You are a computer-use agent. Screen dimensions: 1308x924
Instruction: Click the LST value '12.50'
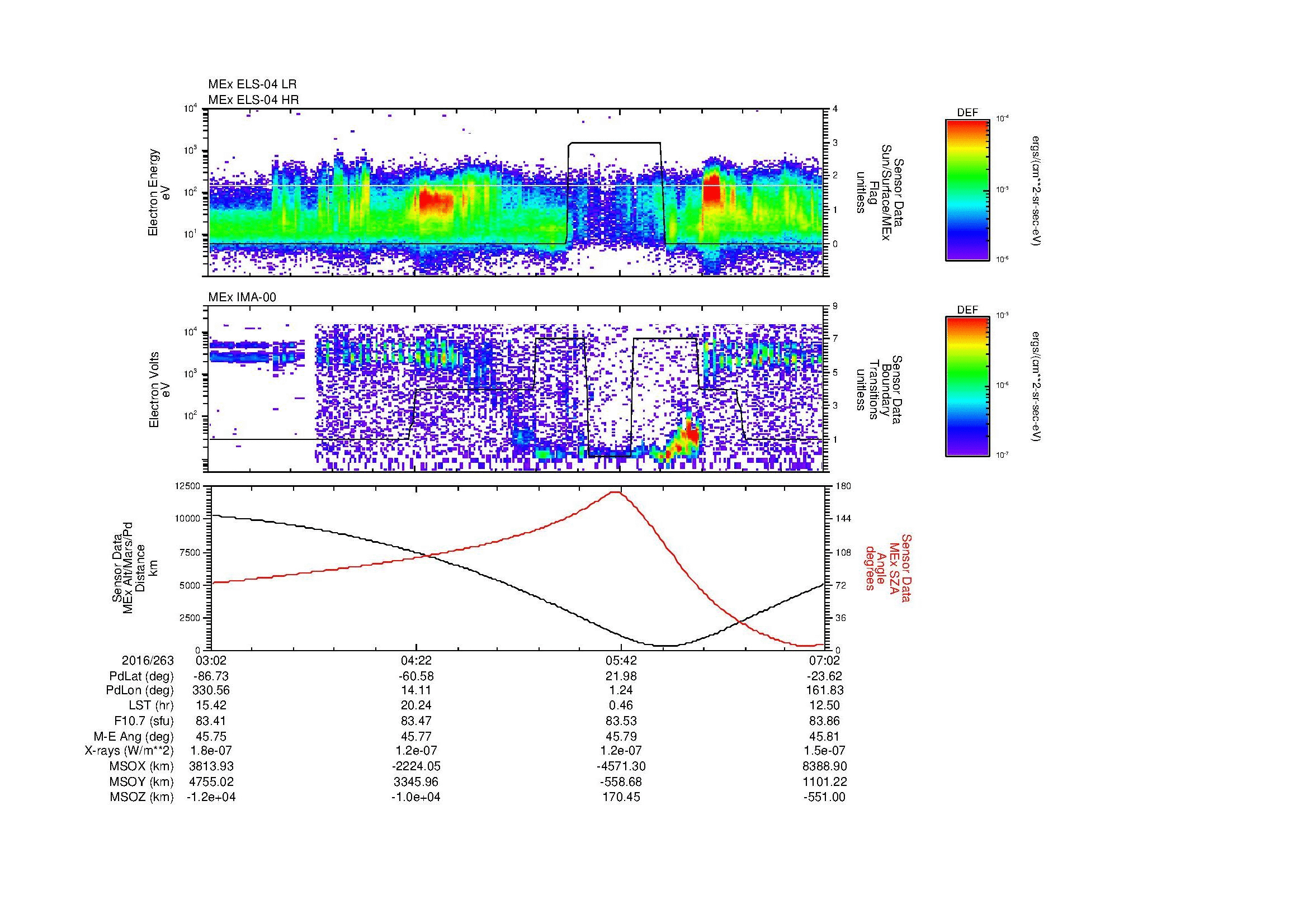[x=824, y=706]
